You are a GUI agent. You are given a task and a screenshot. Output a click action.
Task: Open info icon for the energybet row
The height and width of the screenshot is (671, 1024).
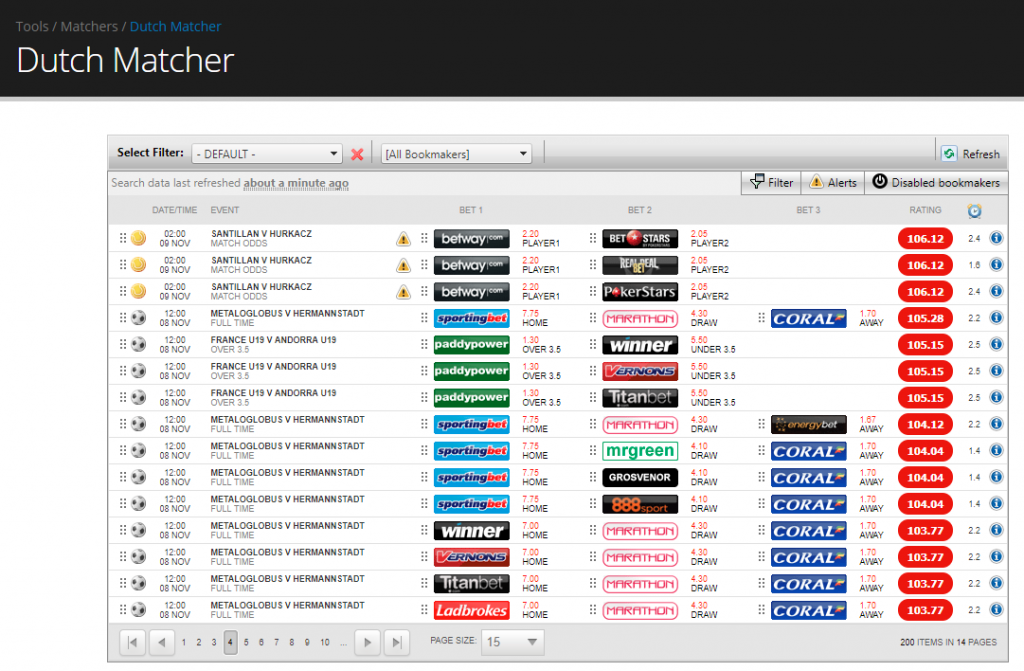pyautogui.click(x=996, y=423)
